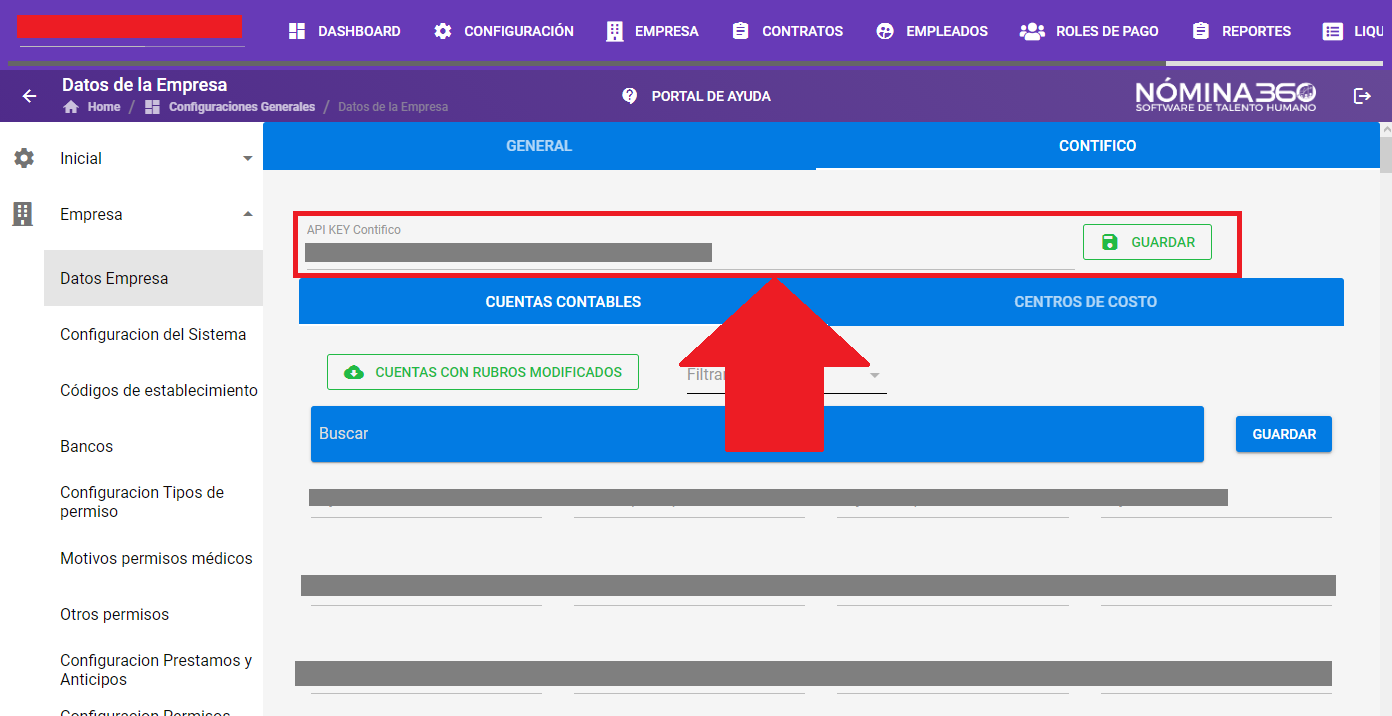Click the Buscar search field

tap(757, 434)
